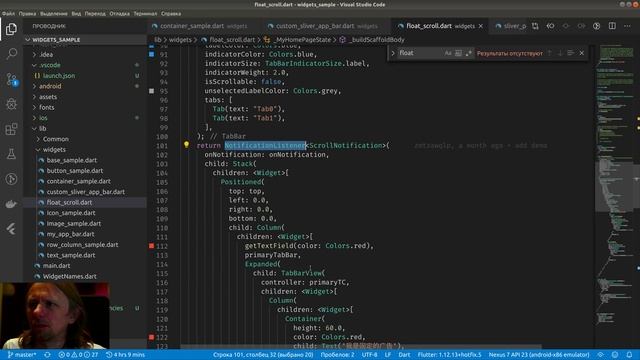Toggle Use Regular Expression in find widget

point(469,53)
